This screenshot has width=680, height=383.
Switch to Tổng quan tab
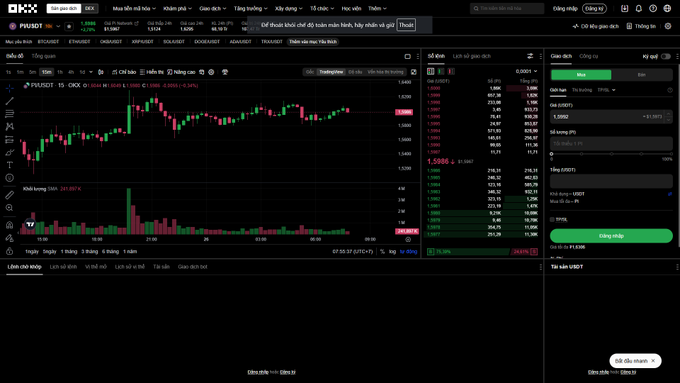pyautogui.click(x=43, y=56)
